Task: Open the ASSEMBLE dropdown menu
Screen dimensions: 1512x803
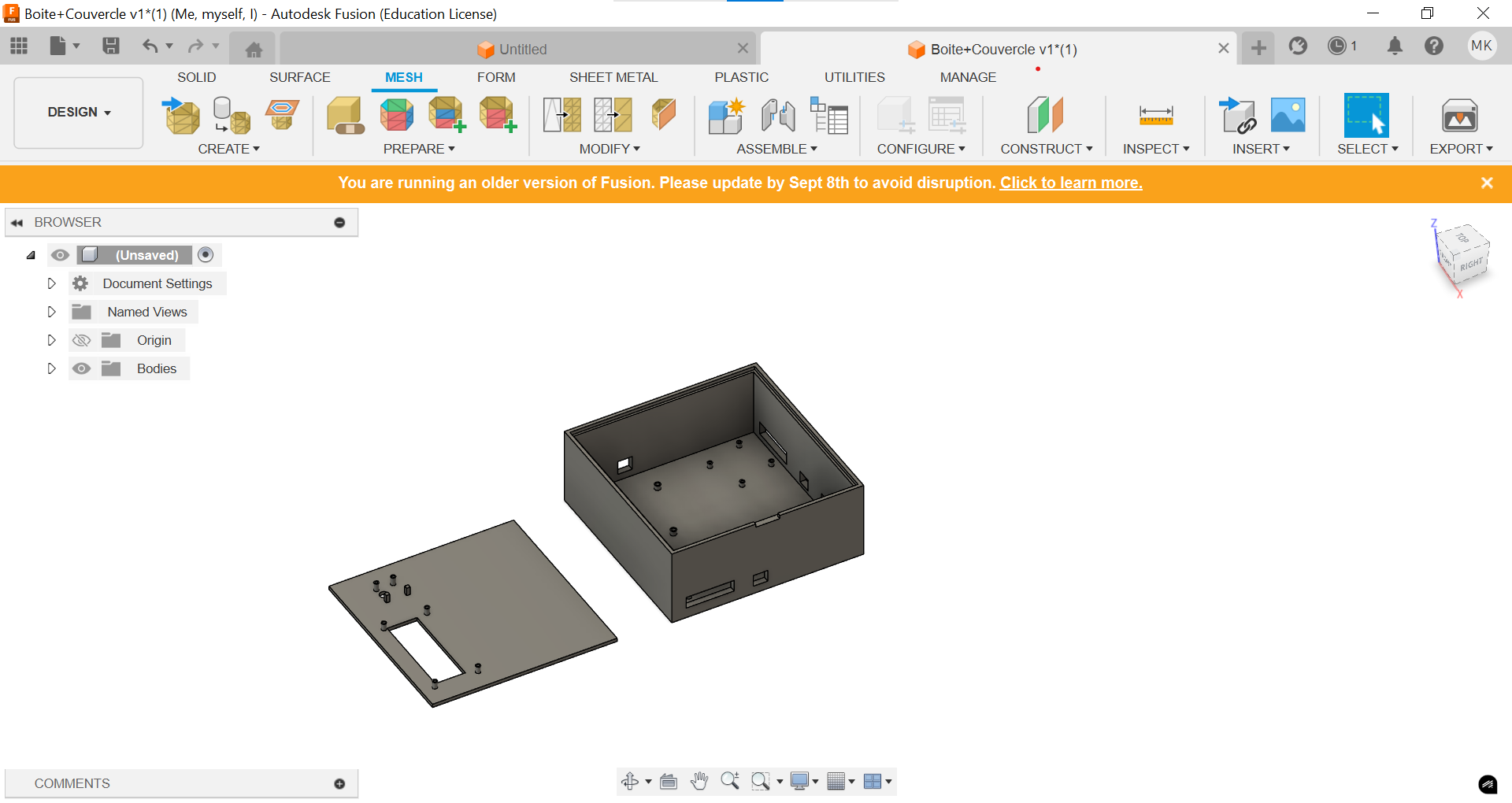Action: [776, 149]
